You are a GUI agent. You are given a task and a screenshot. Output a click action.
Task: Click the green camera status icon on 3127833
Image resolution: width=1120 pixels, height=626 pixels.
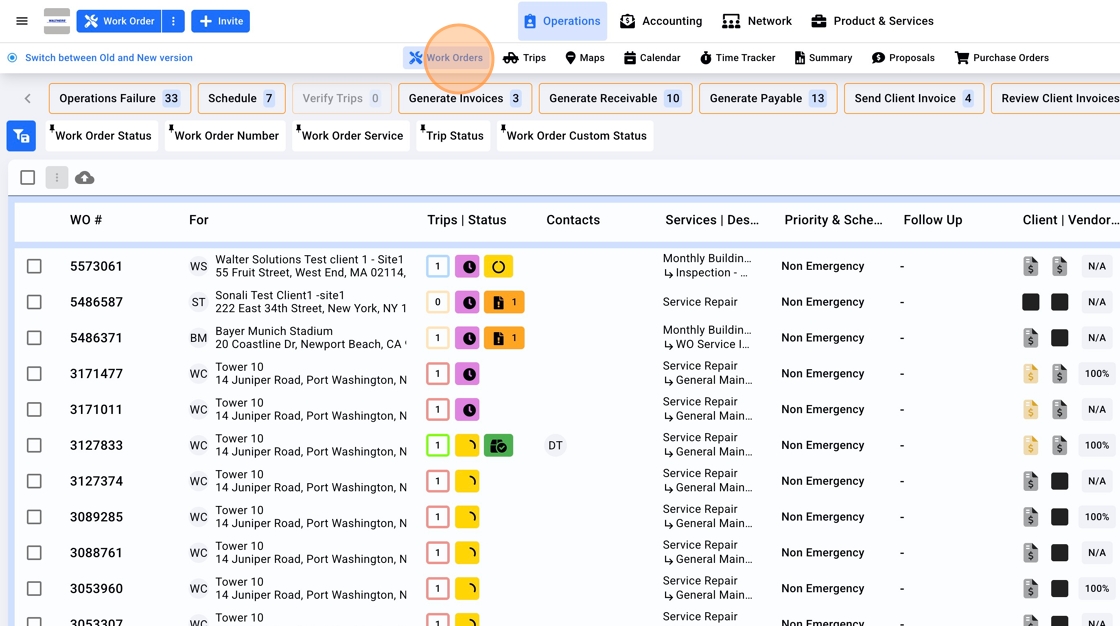(498, 446)
